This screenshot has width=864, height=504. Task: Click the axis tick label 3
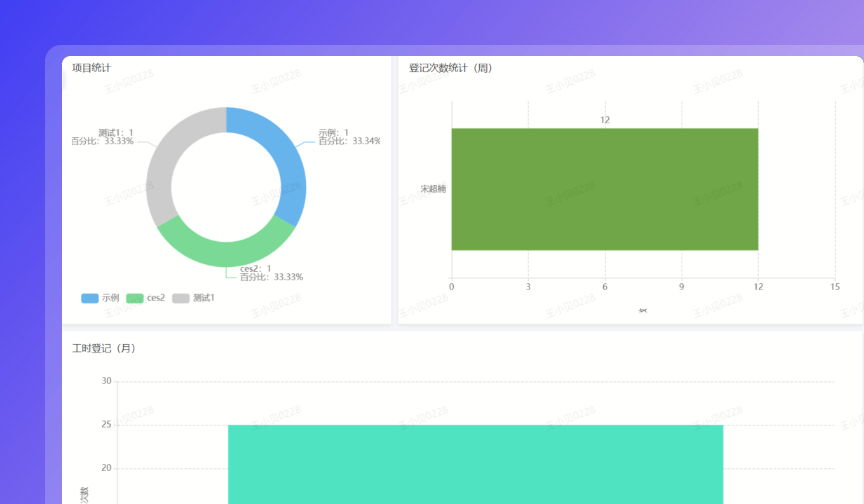[x=528, y=286]
